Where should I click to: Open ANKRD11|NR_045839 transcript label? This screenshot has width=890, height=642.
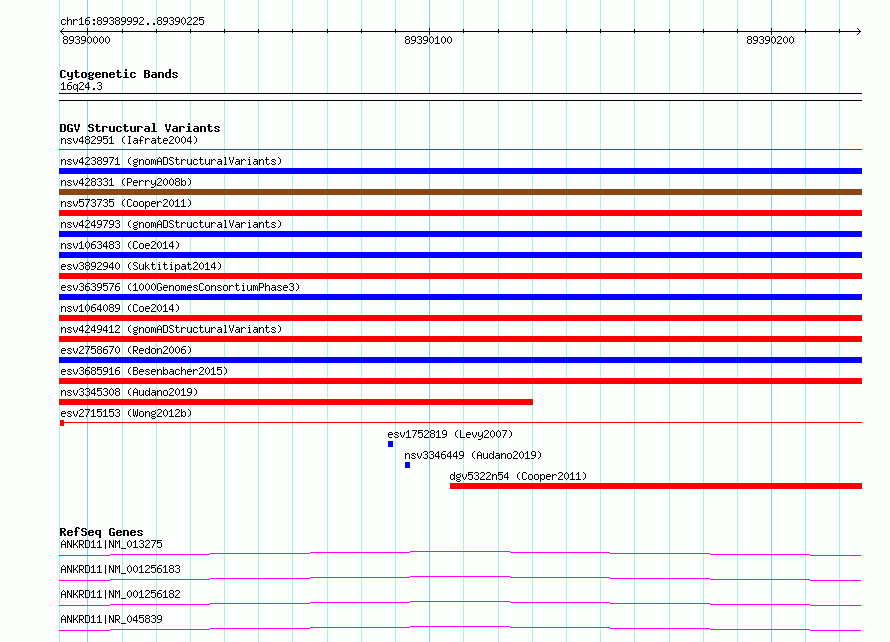tap(111, 619)
